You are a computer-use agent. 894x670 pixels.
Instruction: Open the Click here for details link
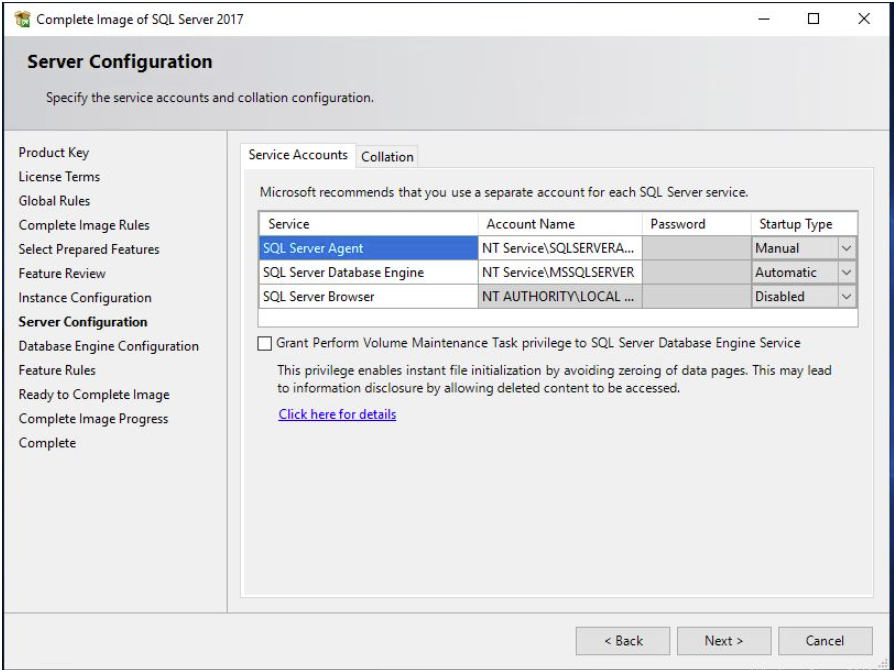(337, 415)
